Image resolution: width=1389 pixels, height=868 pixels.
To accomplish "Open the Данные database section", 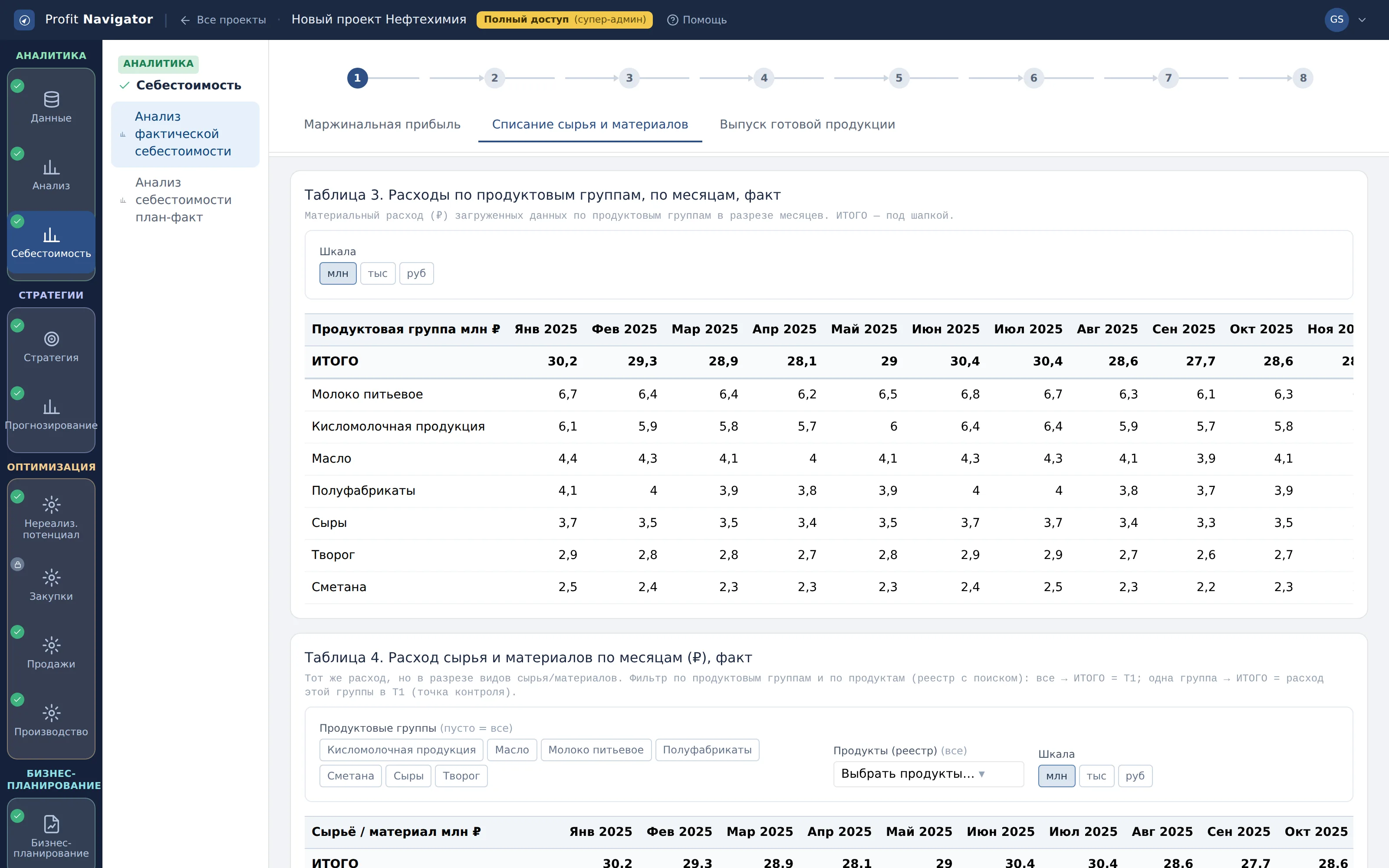I will [x=51, y=107].
